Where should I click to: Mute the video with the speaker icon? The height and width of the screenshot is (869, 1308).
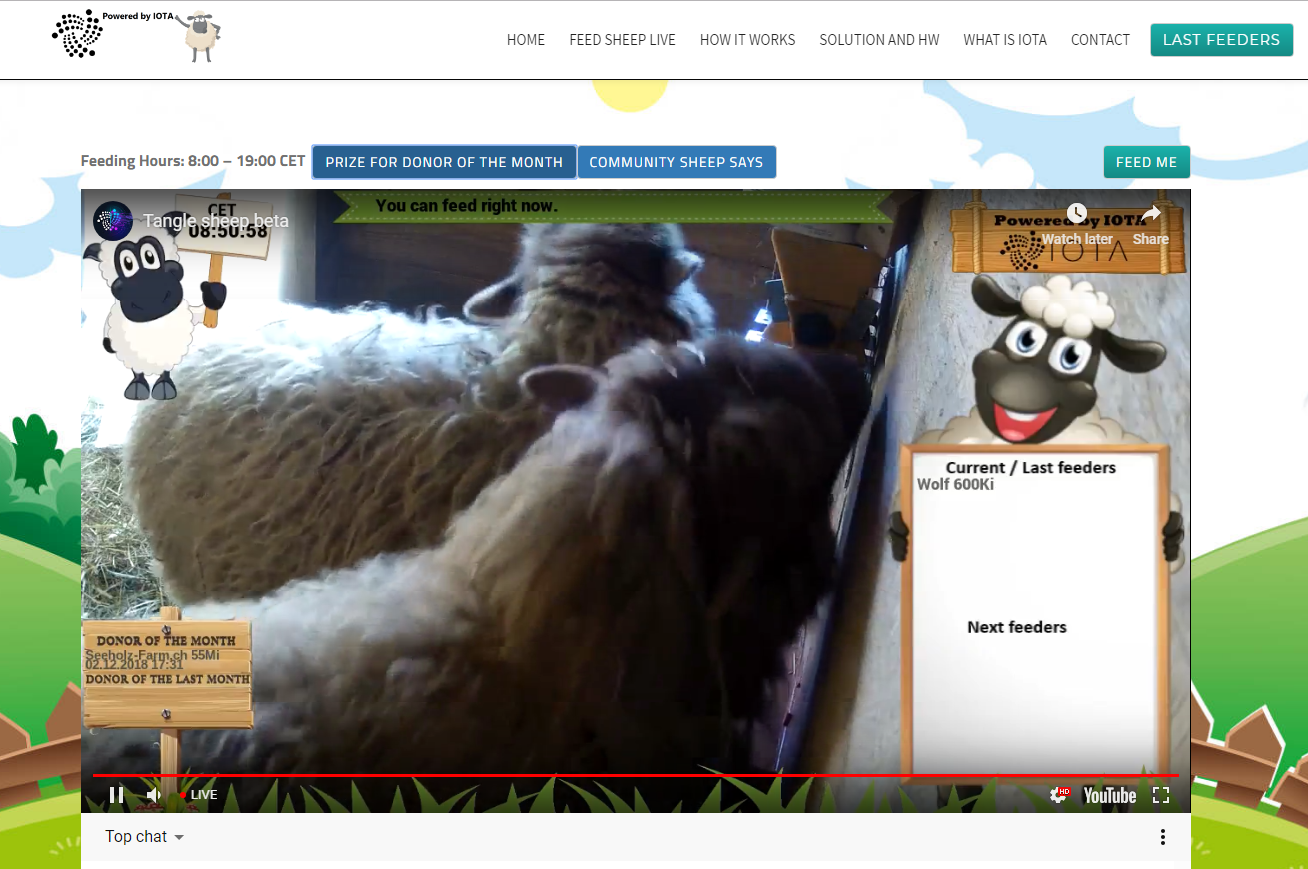pos(154,795)
